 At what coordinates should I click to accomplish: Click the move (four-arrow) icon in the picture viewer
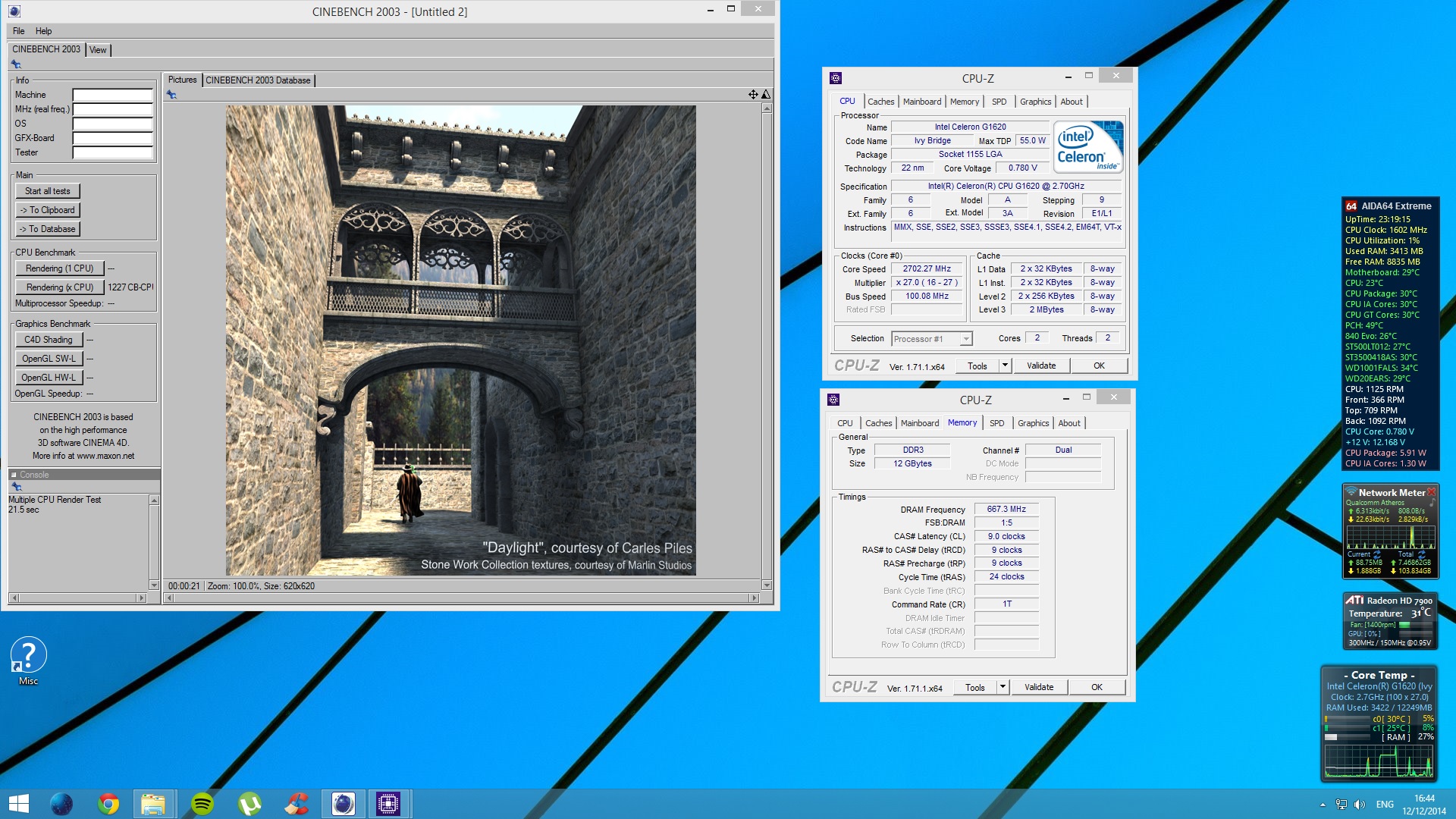click(x=753, y=95)
